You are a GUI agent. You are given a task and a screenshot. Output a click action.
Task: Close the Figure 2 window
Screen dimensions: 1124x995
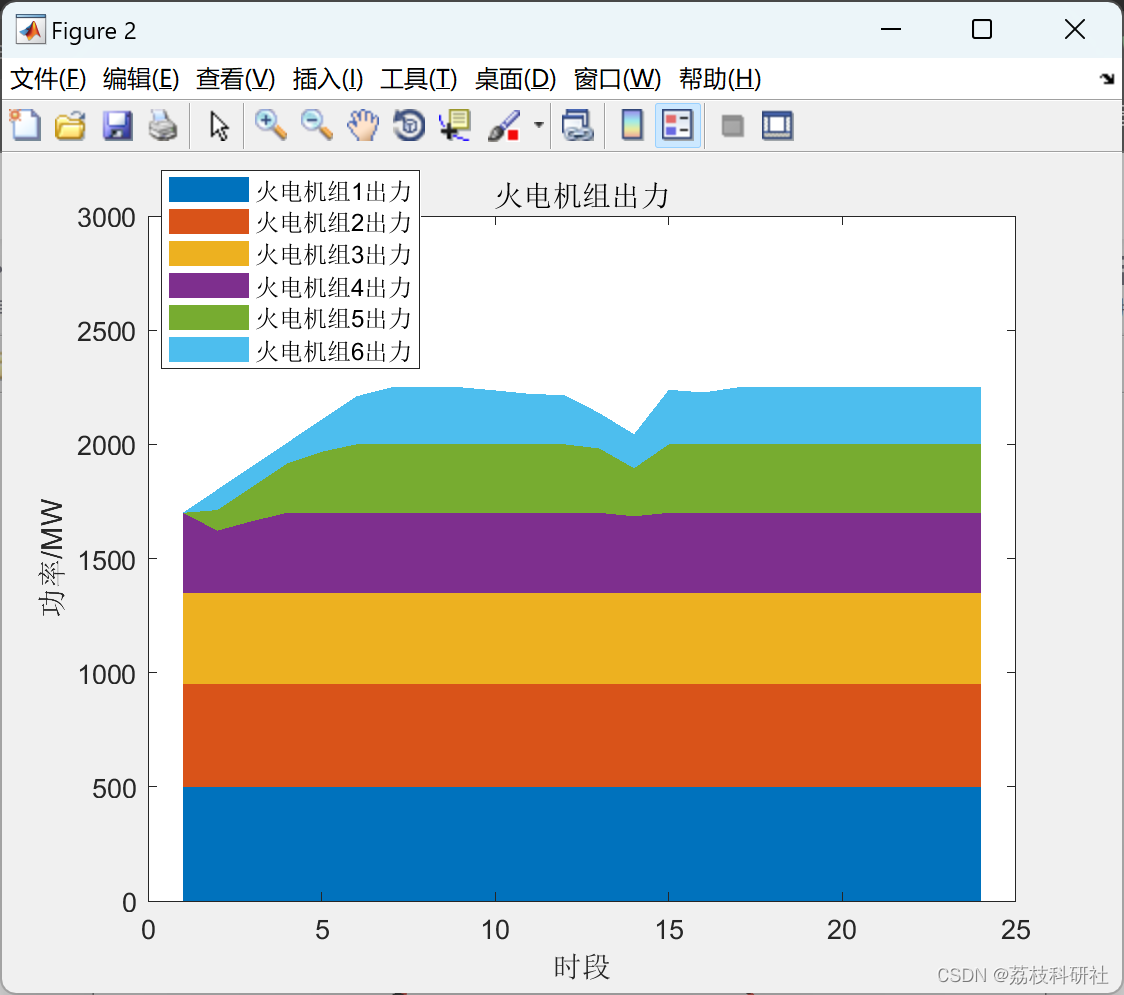pyautogui.click(x=1075, y=29)
